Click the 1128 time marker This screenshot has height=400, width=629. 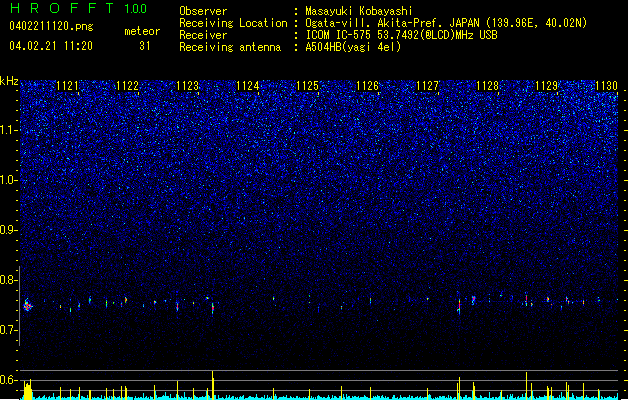tap(487, 86)
